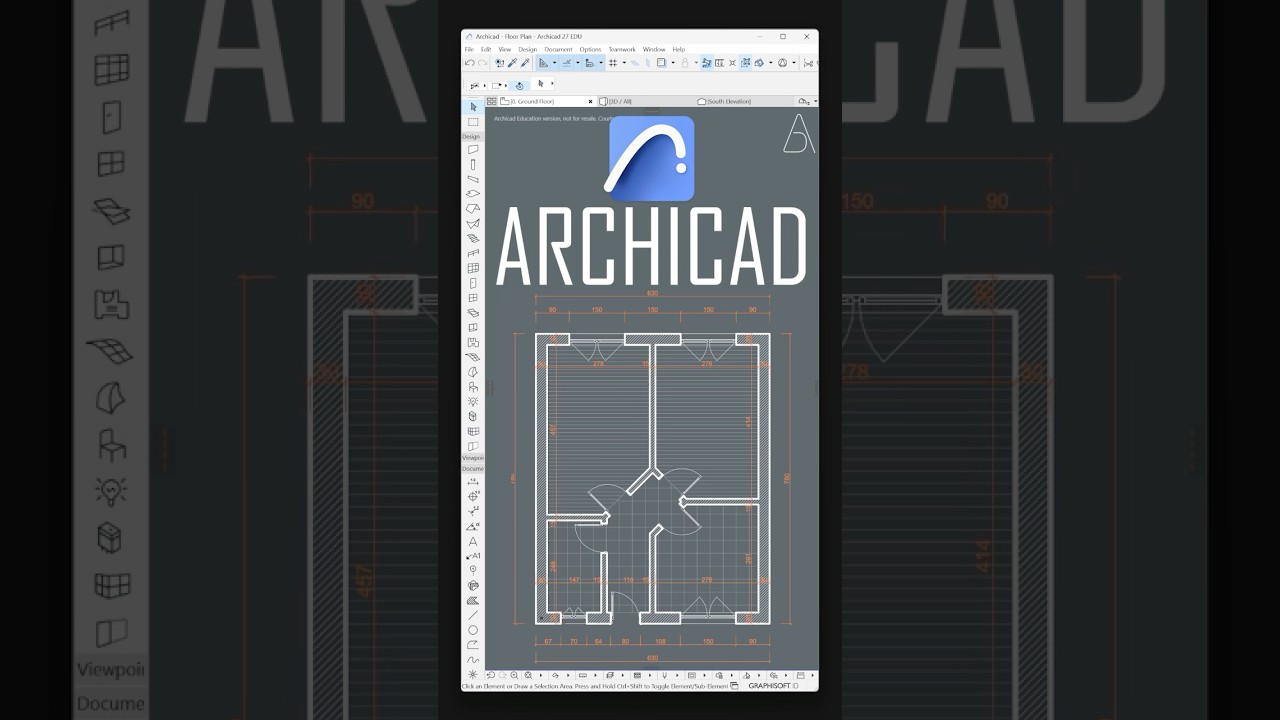
Task: Select the Shell tool
Action: pos(473,223)
